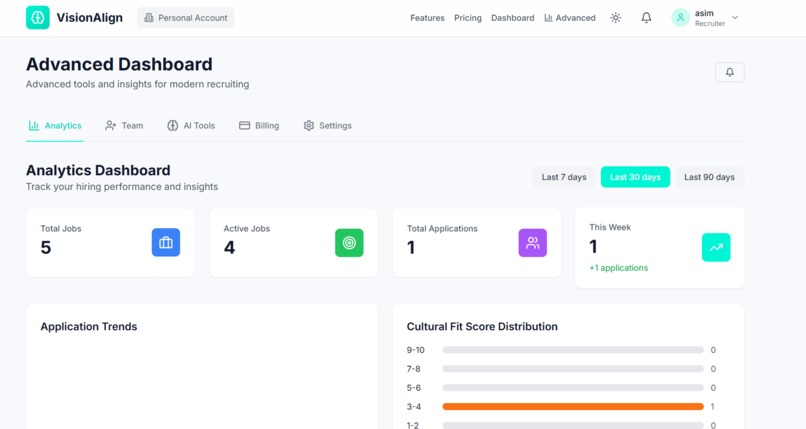Click the bar chart icon in Analytics tab

coord(34,125)
